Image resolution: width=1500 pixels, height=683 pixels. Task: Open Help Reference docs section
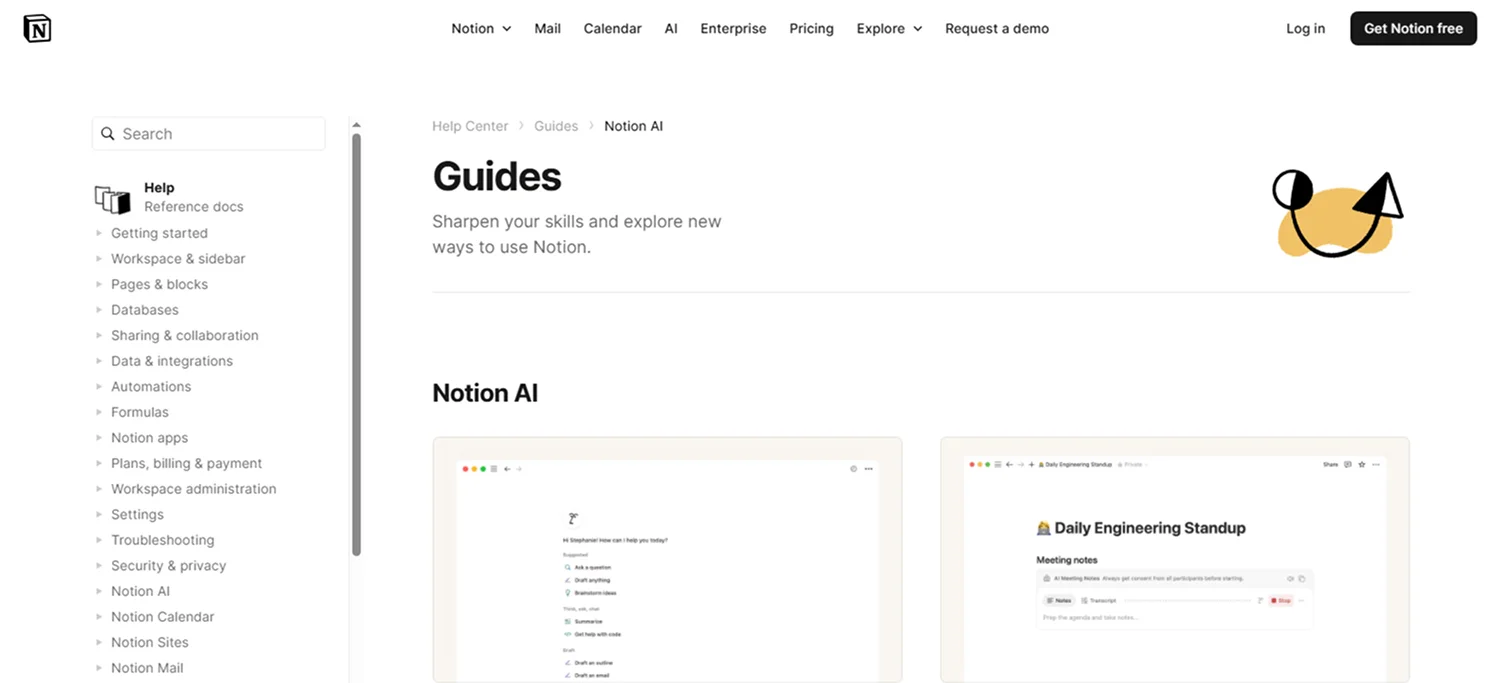pos(169,197)
